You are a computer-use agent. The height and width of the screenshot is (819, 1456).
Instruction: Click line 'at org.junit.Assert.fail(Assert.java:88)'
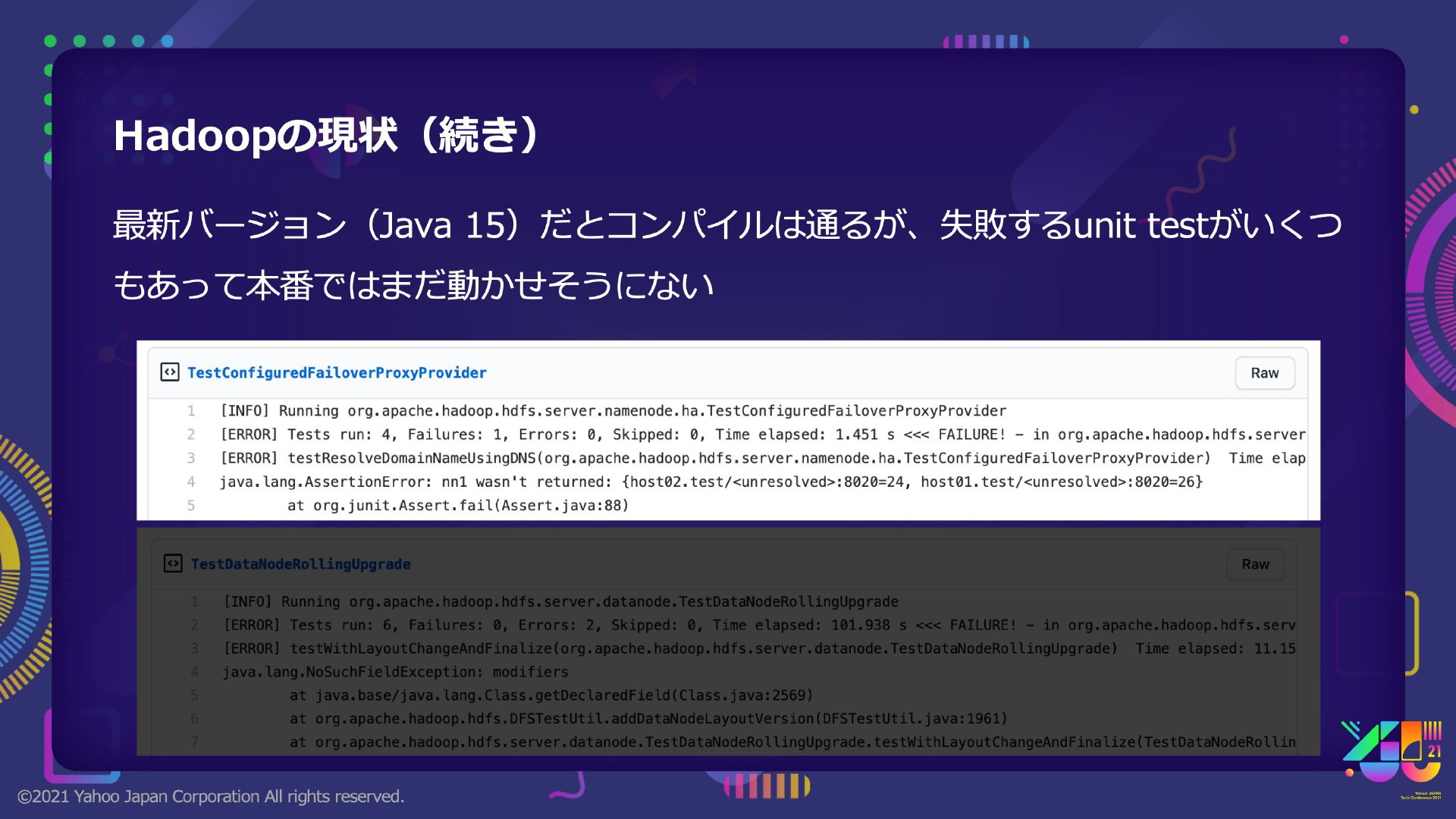[458, 505]
